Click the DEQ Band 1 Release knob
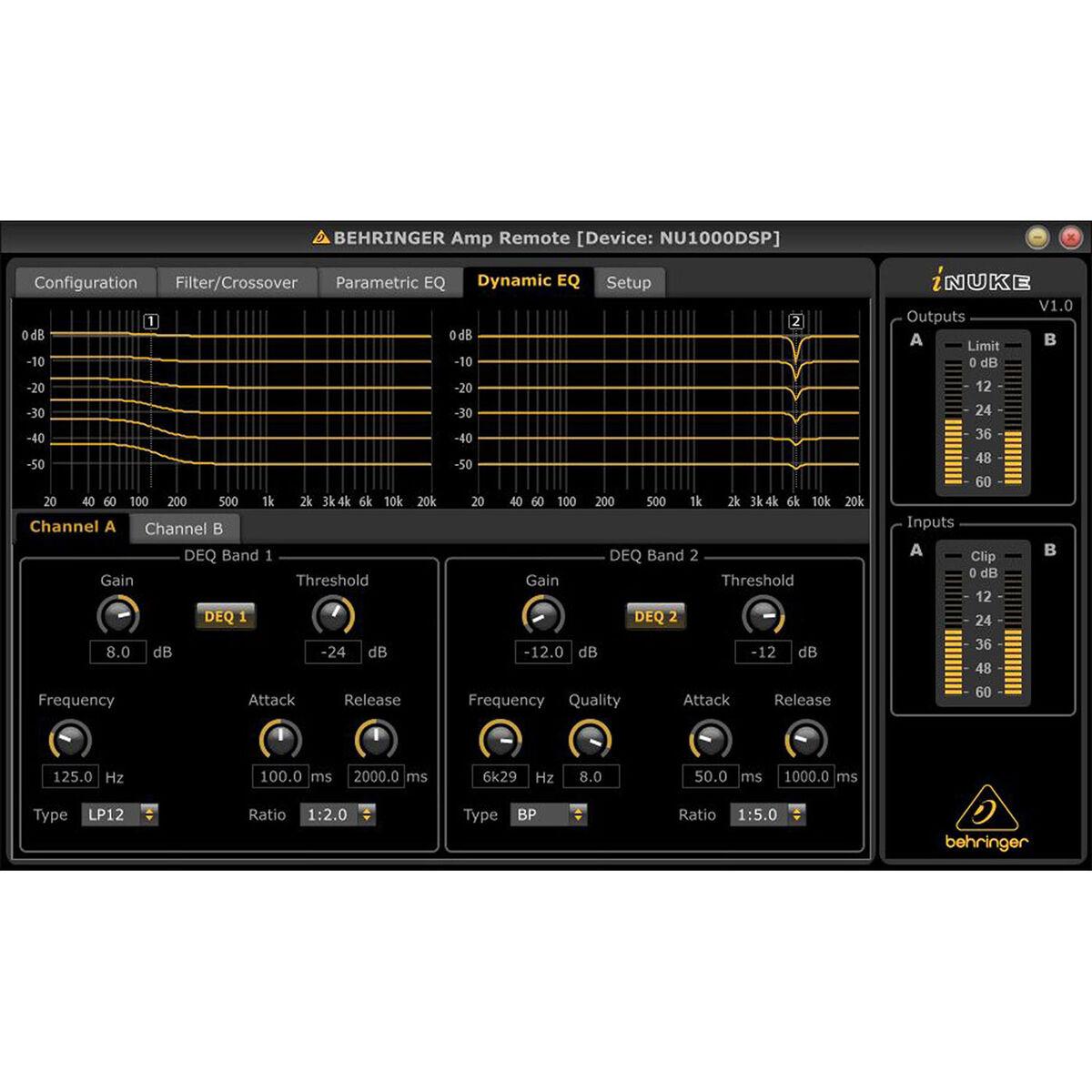The height and width of the screenshot is (1092, 1092). tap(376, 739)
